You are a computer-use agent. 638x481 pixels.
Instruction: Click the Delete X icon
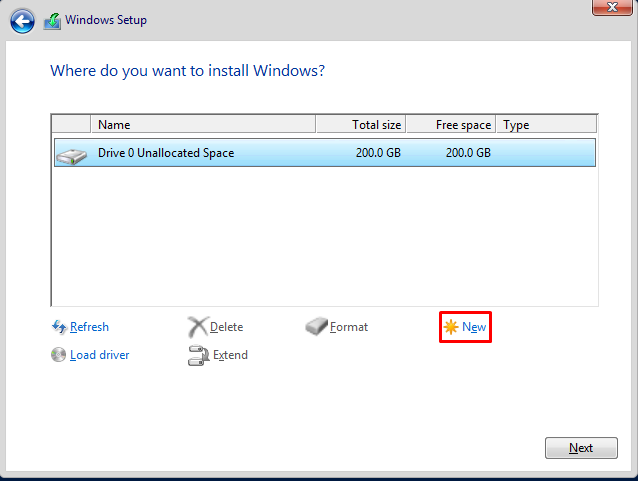click(x=198, y=327)
